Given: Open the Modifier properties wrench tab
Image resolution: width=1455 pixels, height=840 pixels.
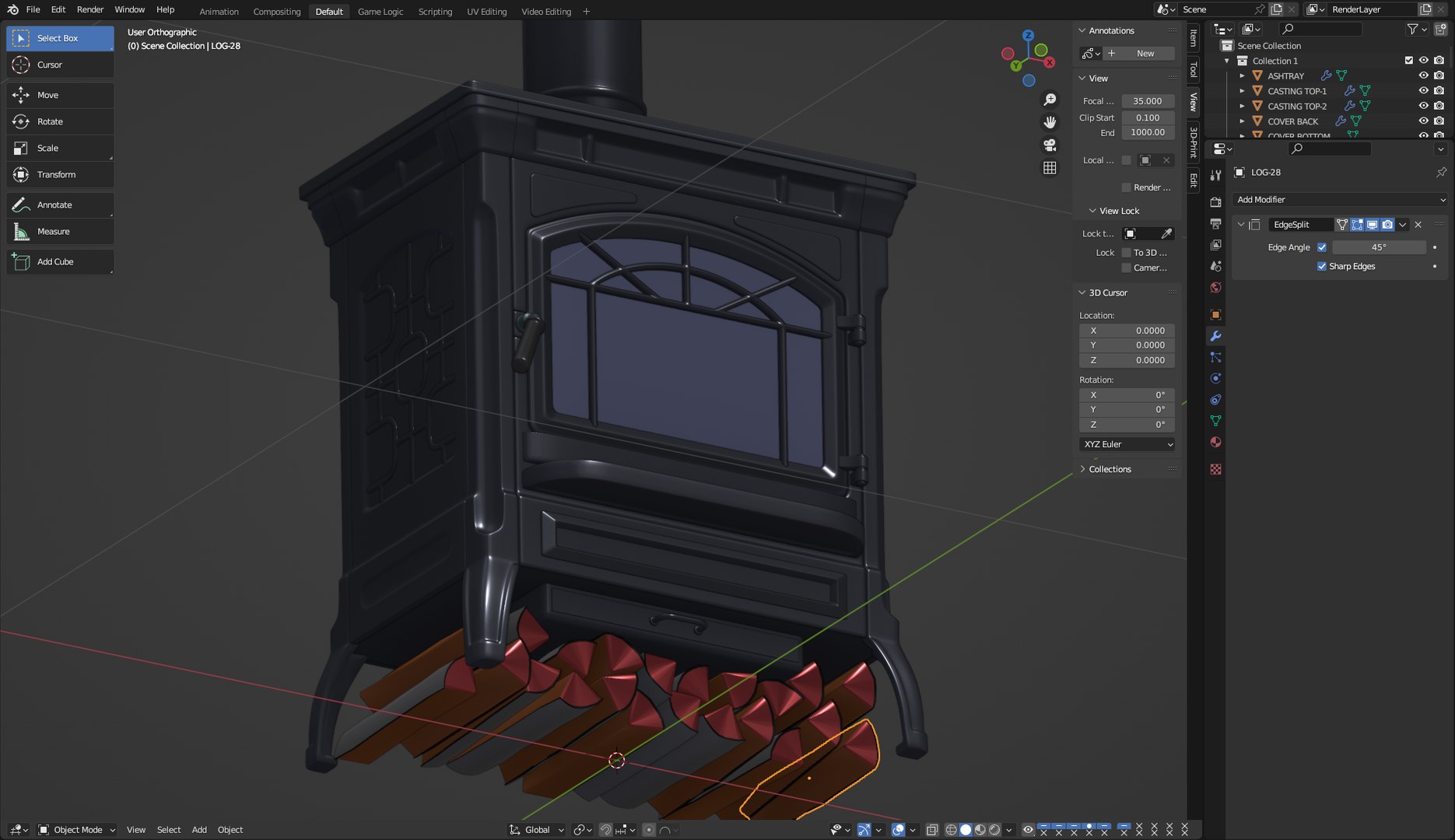Looking at the screenshot, I should (1215, 336).
